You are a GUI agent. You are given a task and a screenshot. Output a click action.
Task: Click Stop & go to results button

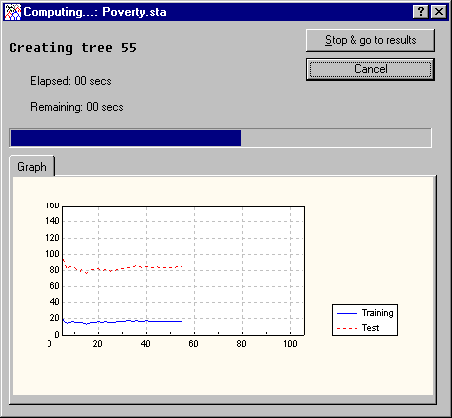[x=370, y=40]
